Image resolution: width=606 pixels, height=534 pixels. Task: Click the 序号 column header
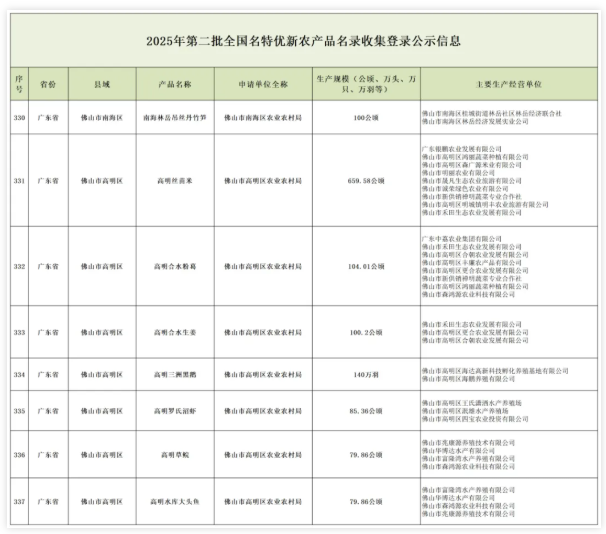coord(18,84)
